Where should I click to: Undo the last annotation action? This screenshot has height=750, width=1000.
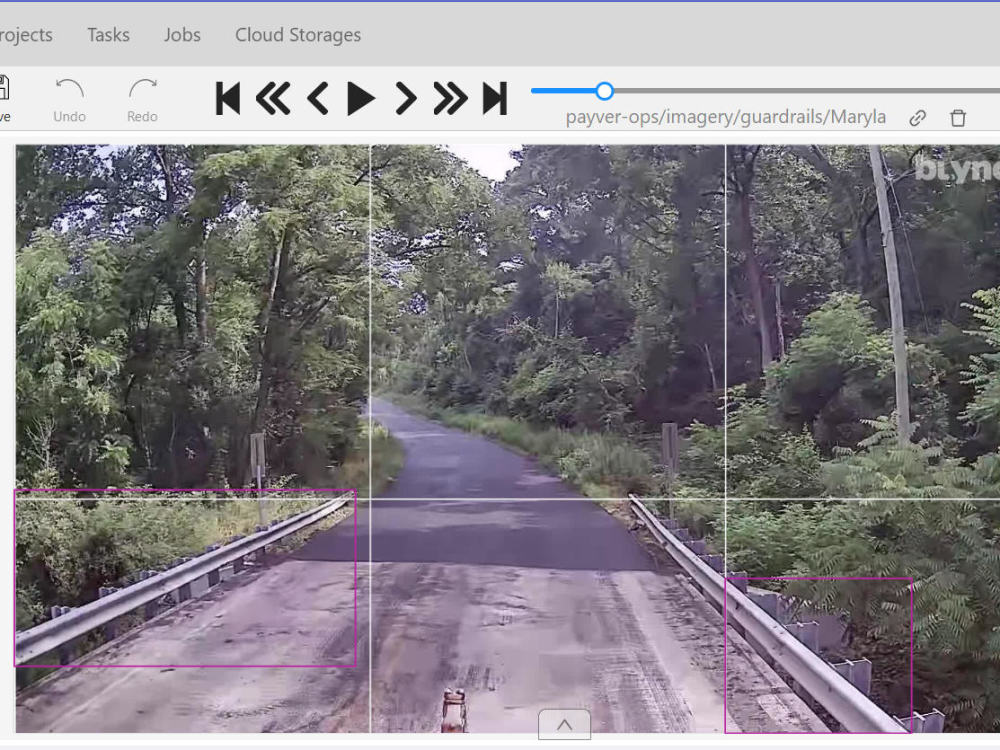point(70,100)
